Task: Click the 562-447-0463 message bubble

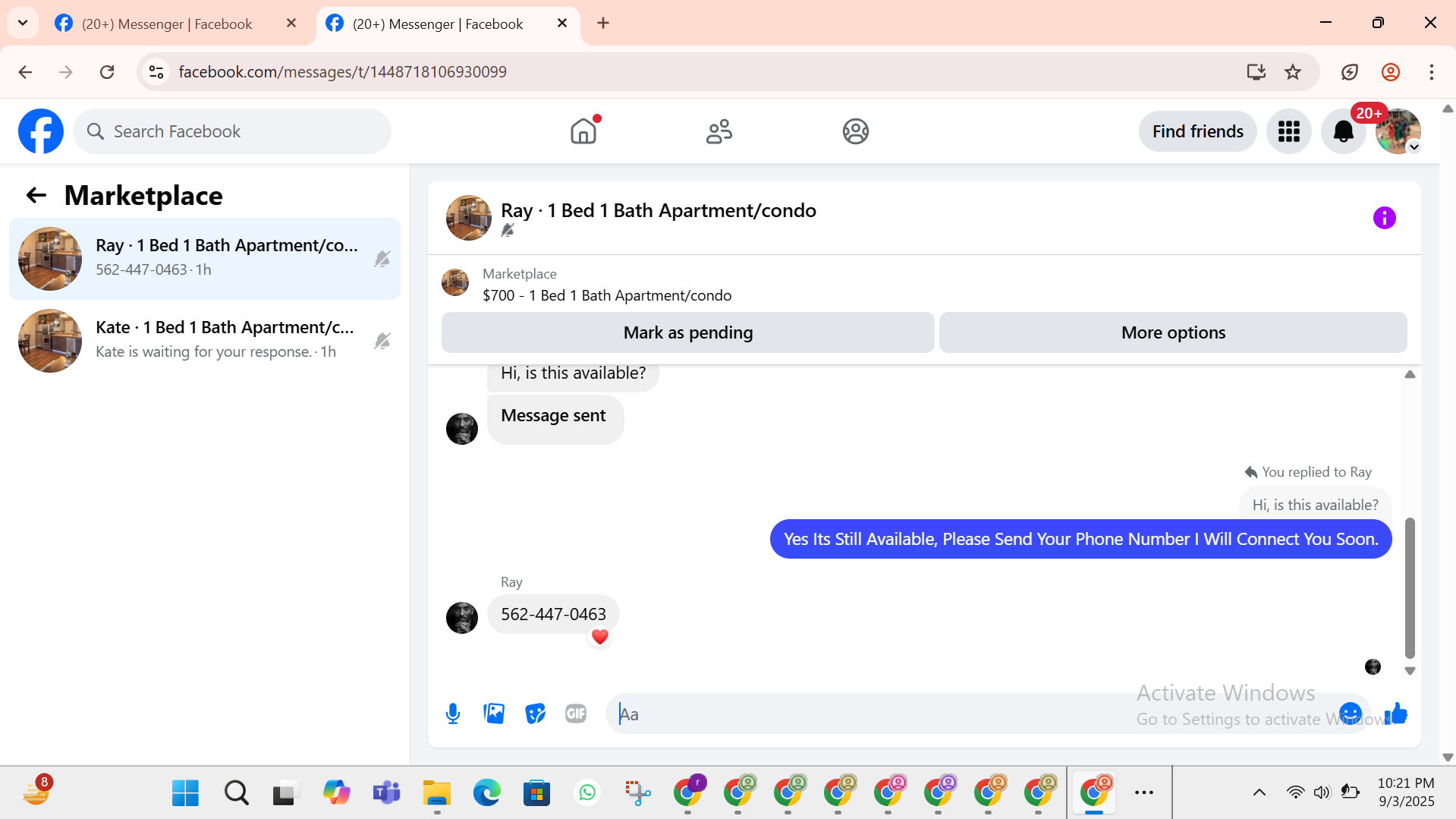Action: [553, 614]
